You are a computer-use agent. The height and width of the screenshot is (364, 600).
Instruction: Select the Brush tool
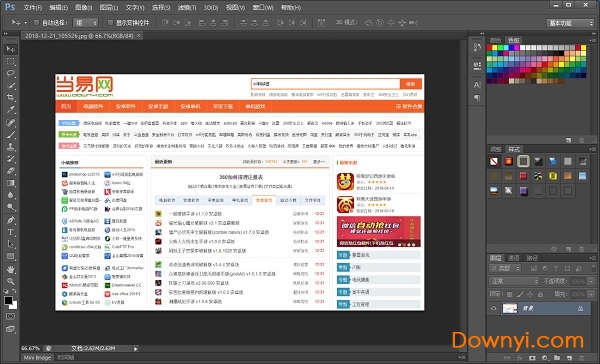click(x=10, y=135)
